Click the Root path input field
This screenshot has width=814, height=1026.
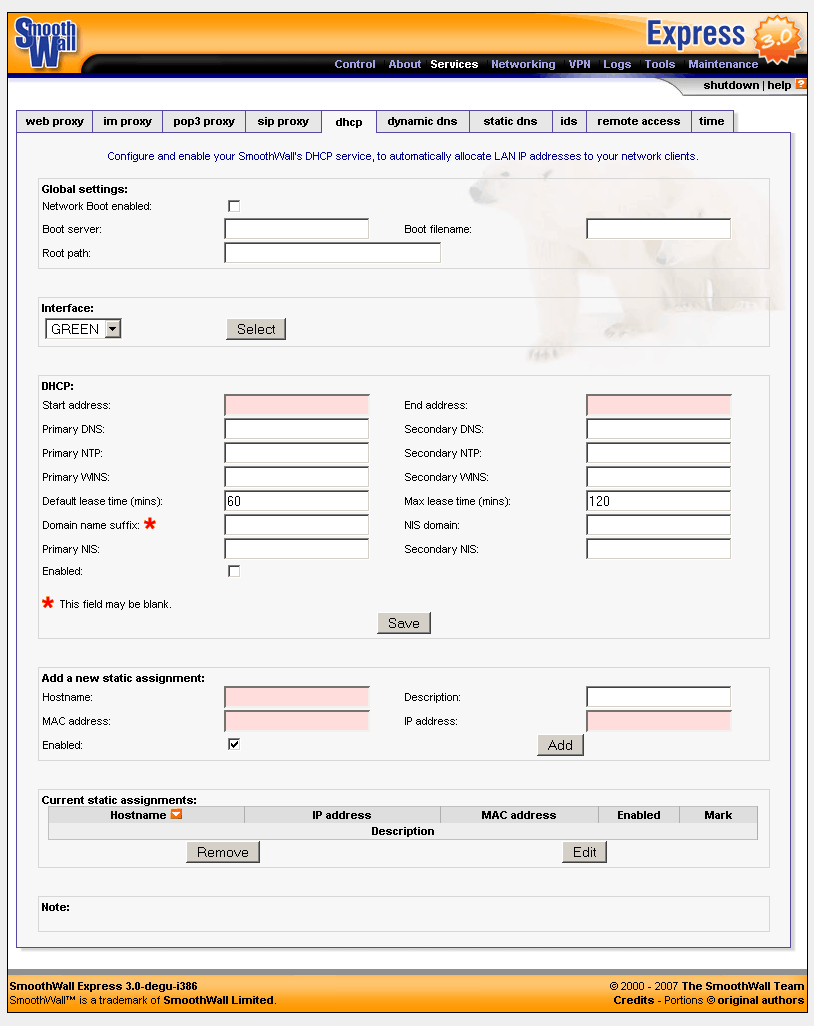click(332, 253)
